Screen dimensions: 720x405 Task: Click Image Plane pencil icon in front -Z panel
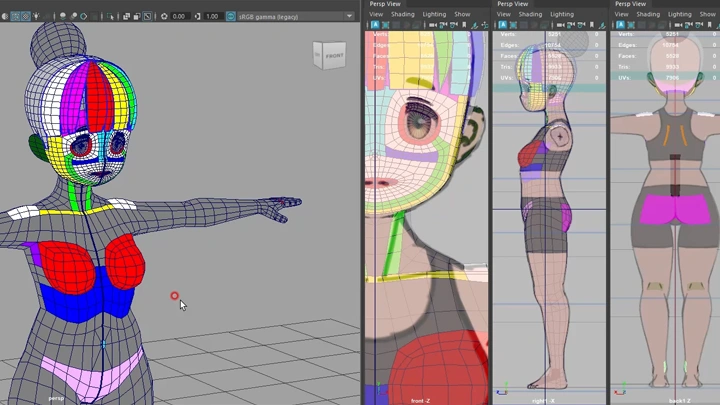(x=475, y=26)
